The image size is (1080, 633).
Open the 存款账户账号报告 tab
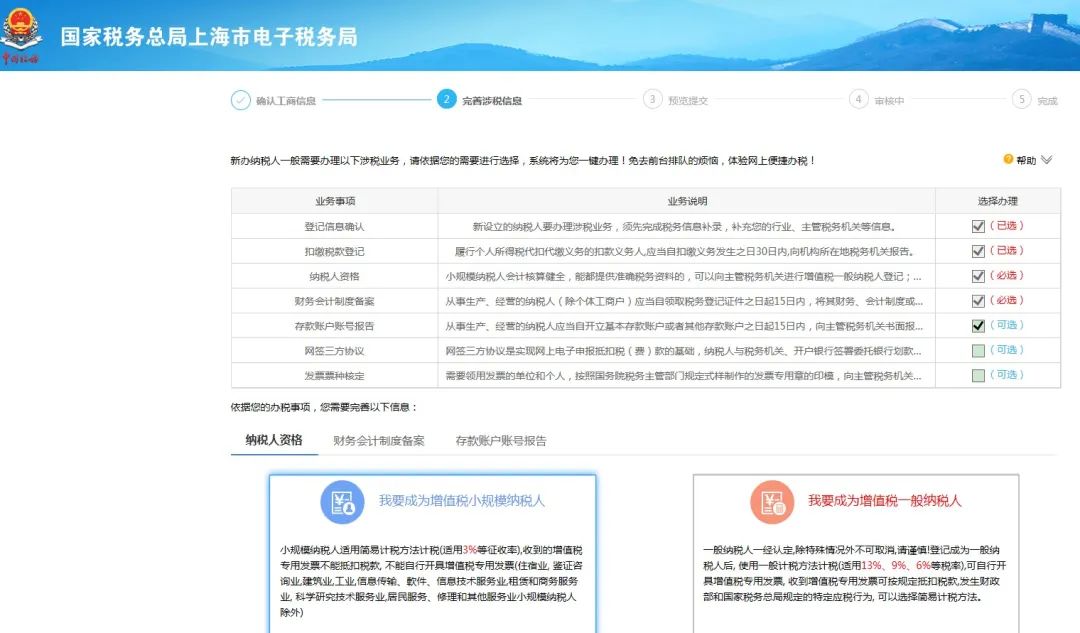coord(501,440)
